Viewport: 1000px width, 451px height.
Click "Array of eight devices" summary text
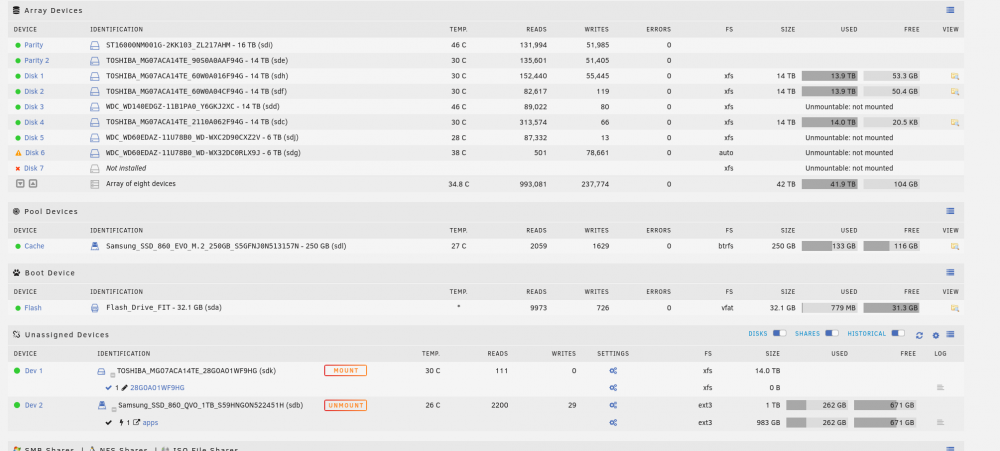click(x=140, y=184)
